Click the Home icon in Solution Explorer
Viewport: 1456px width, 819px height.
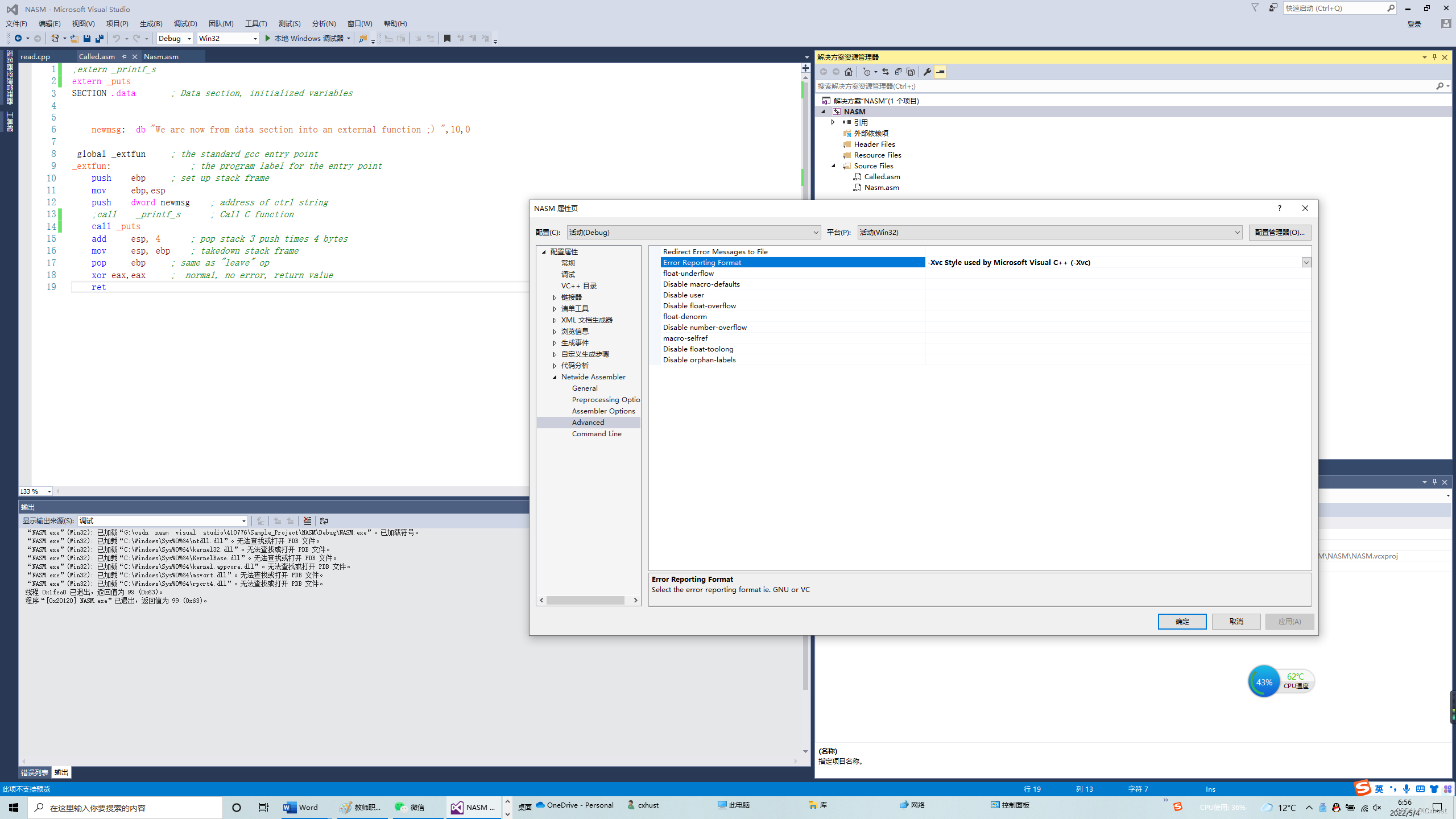tap(849, 72)
